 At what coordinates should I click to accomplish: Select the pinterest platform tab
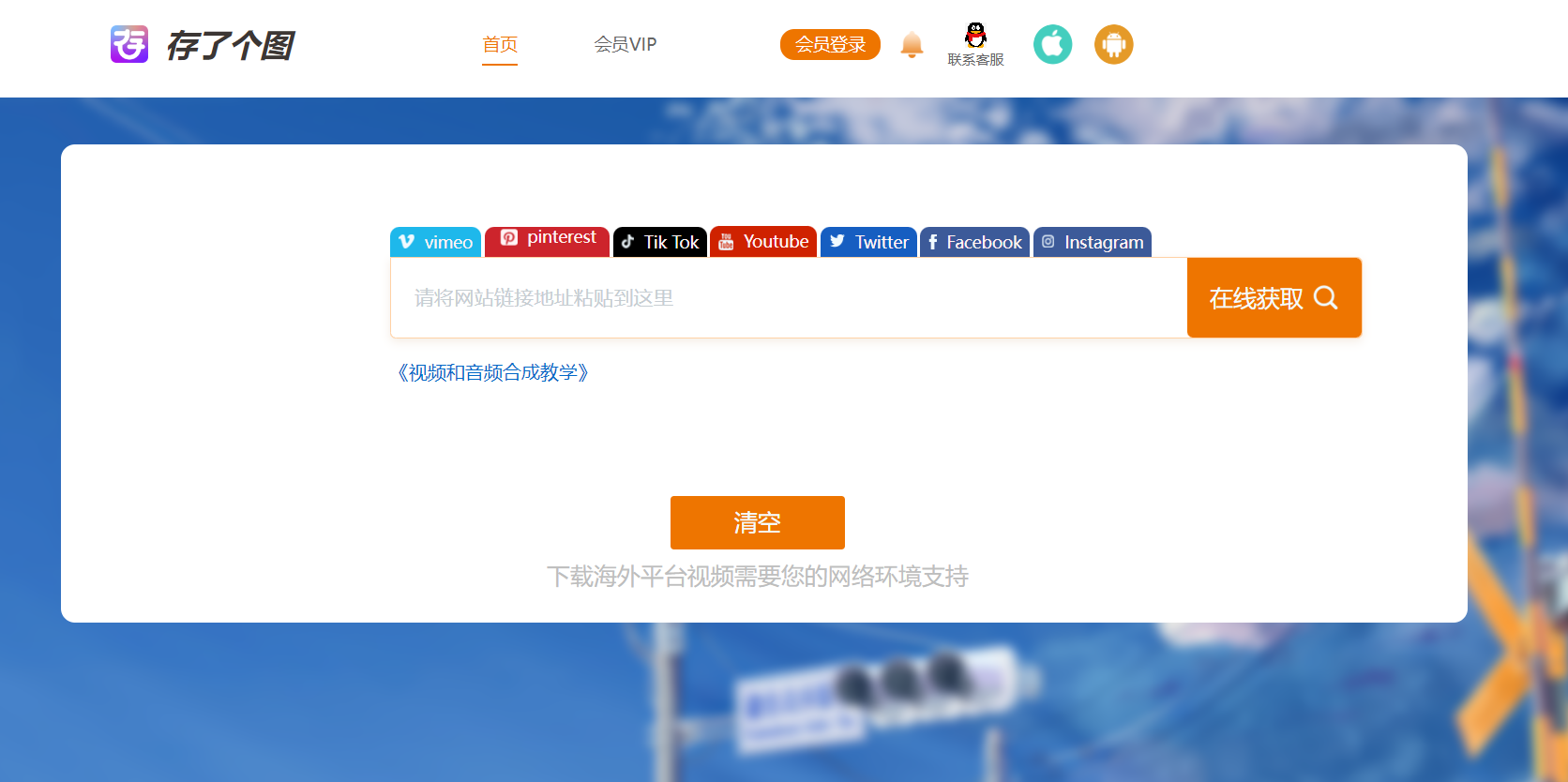547,240
